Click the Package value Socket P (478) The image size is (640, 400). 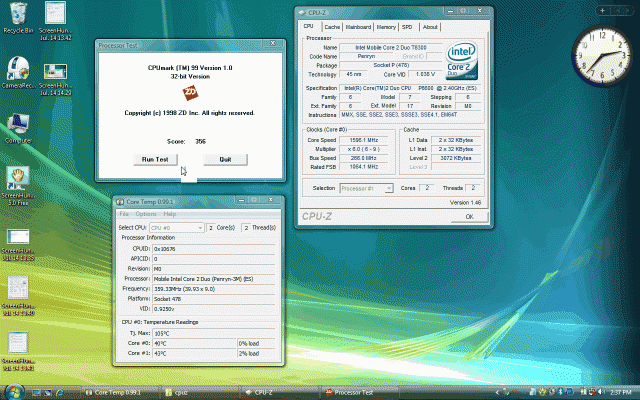point(391,65)
